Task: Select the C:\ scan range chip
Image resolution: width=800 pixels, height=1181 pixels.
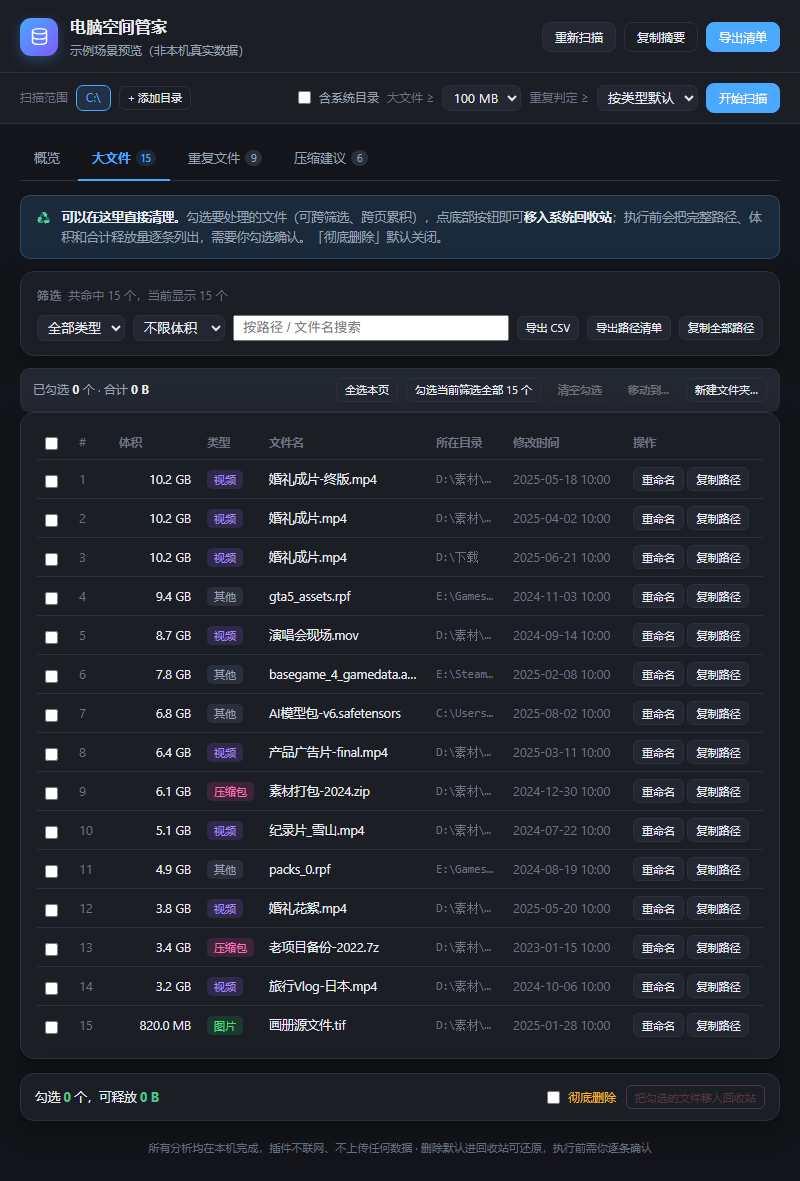Action: pyautogui.click(x=93, y=98)
